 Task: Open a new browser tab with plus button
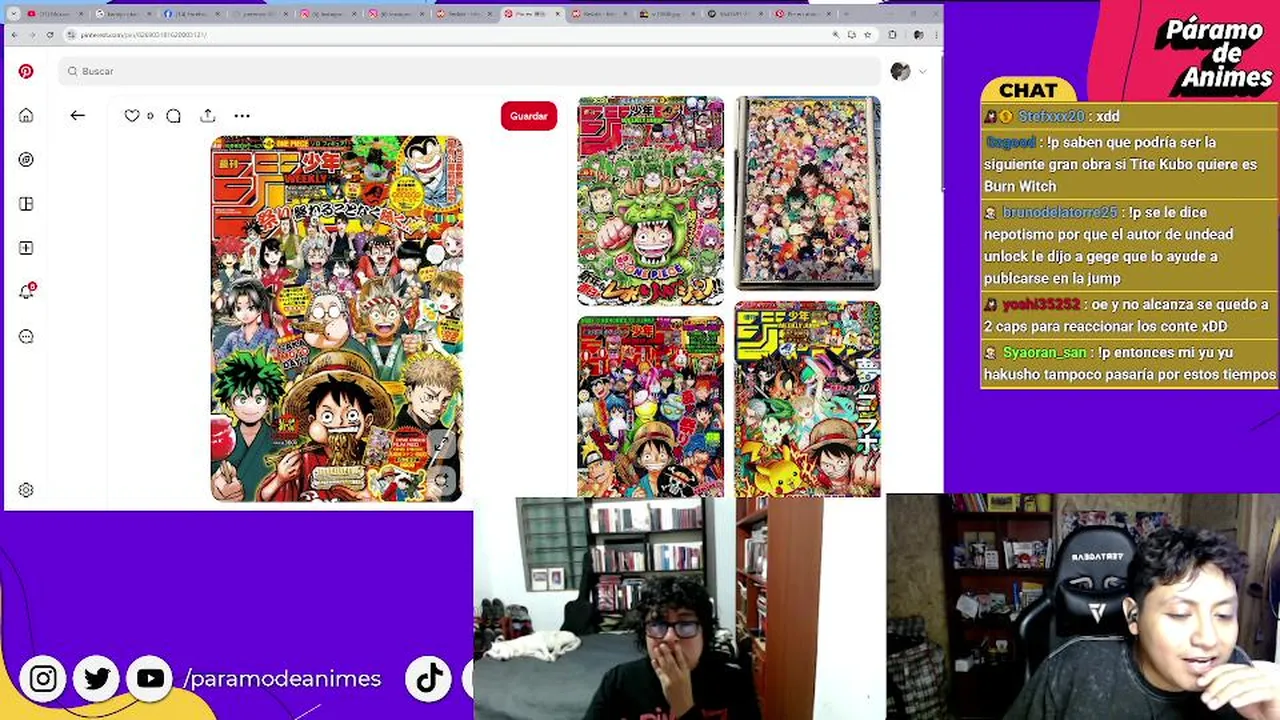pos(847,13)
